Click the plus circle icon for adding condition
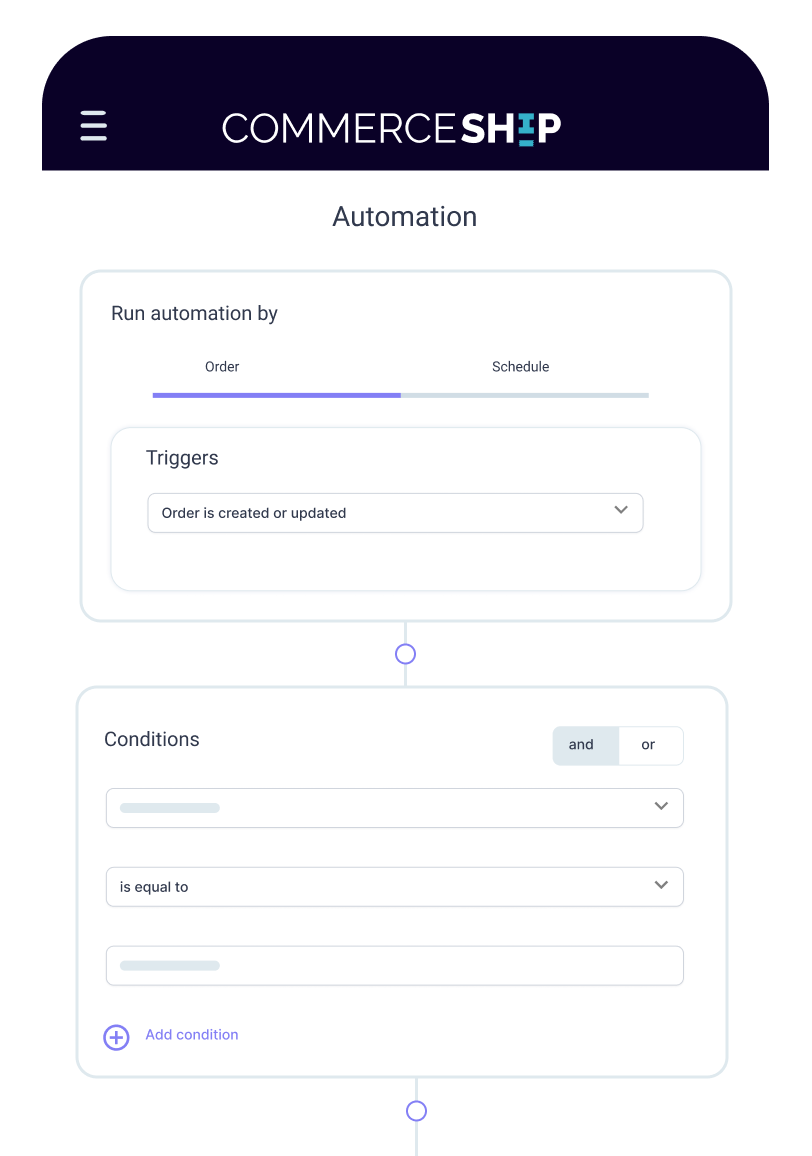 pos(116,1037)
